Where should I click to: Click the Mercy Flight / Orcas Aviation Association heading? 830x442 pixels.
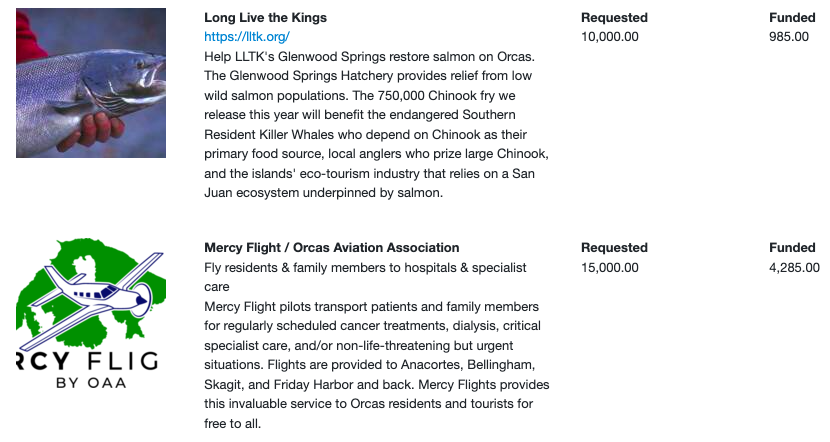pos(331,248)
